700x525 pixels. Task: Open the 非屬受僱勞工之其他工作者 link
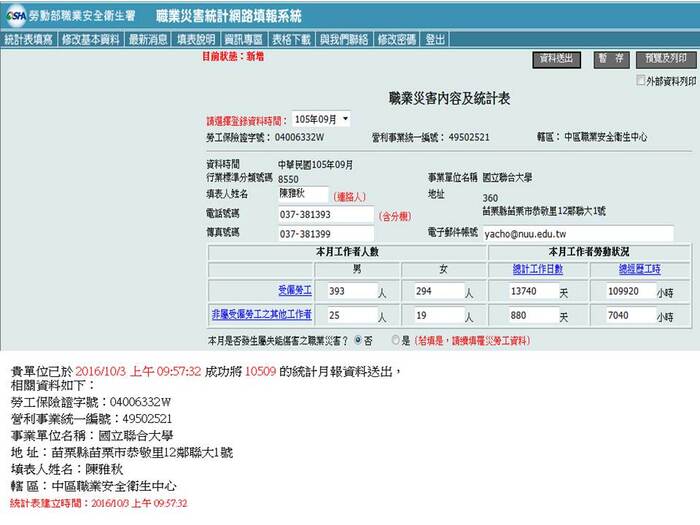(x=262, y=314)
